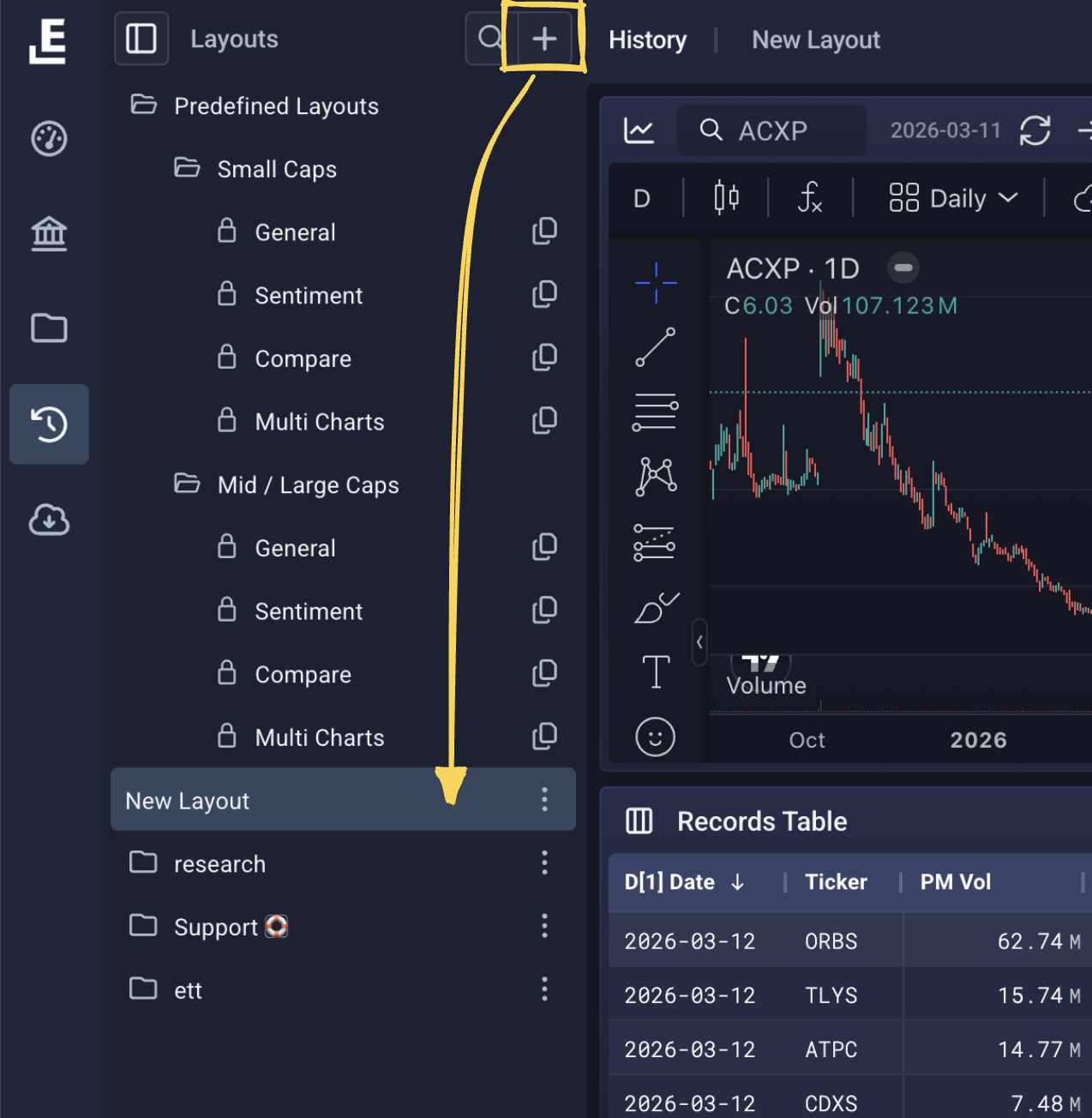
Task: Select the crosshair cursor tool
Action: (656, 282)
